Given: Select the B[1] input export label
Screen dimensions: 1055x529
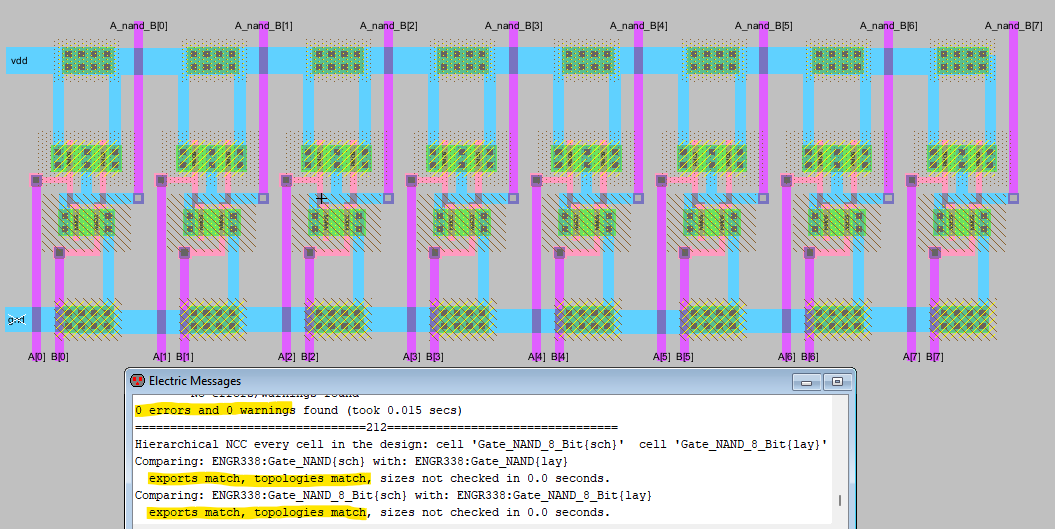Looking at the screenshot, I should pyautogui.click(x=185, y=357).
